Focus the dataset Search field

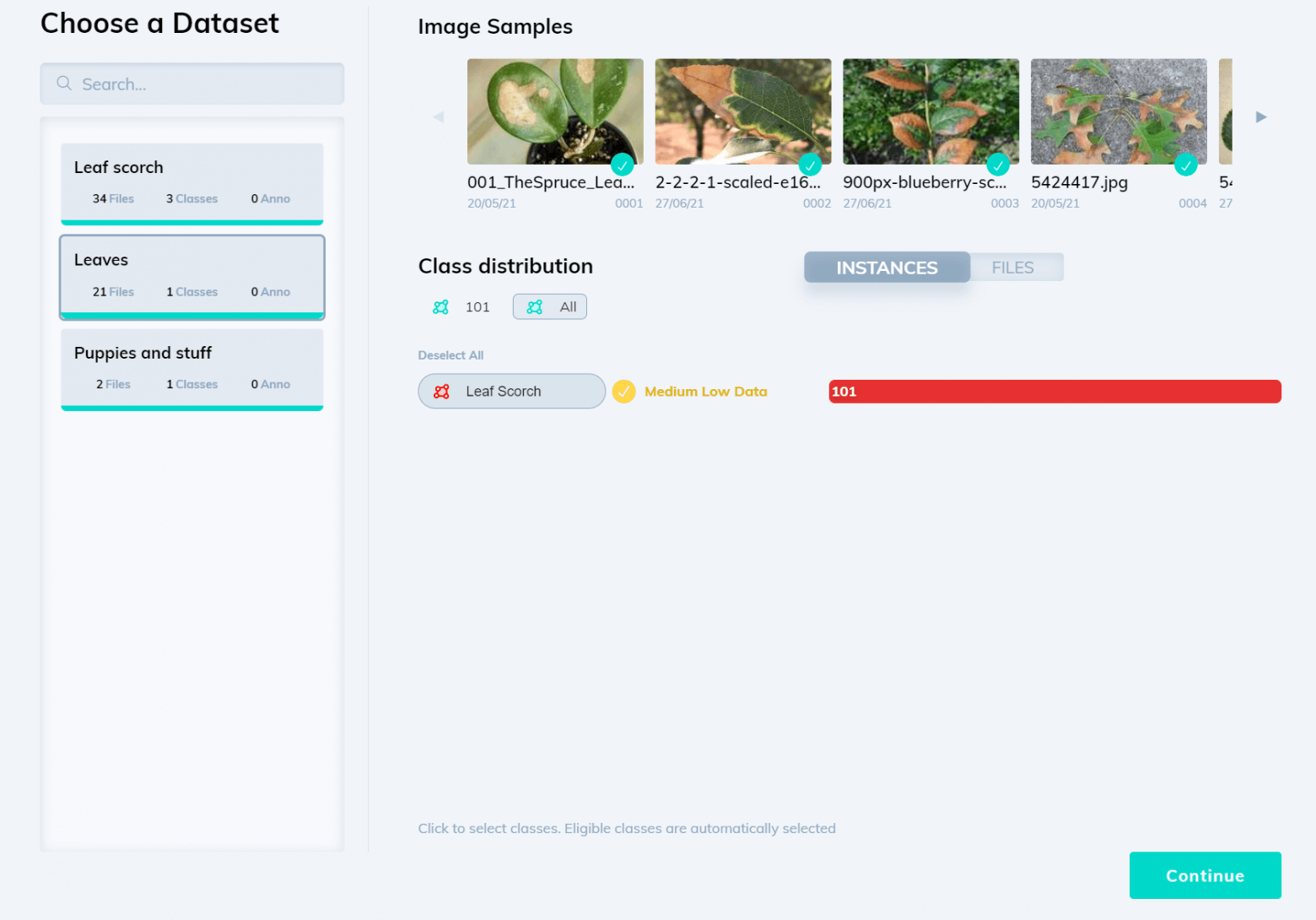192,84
